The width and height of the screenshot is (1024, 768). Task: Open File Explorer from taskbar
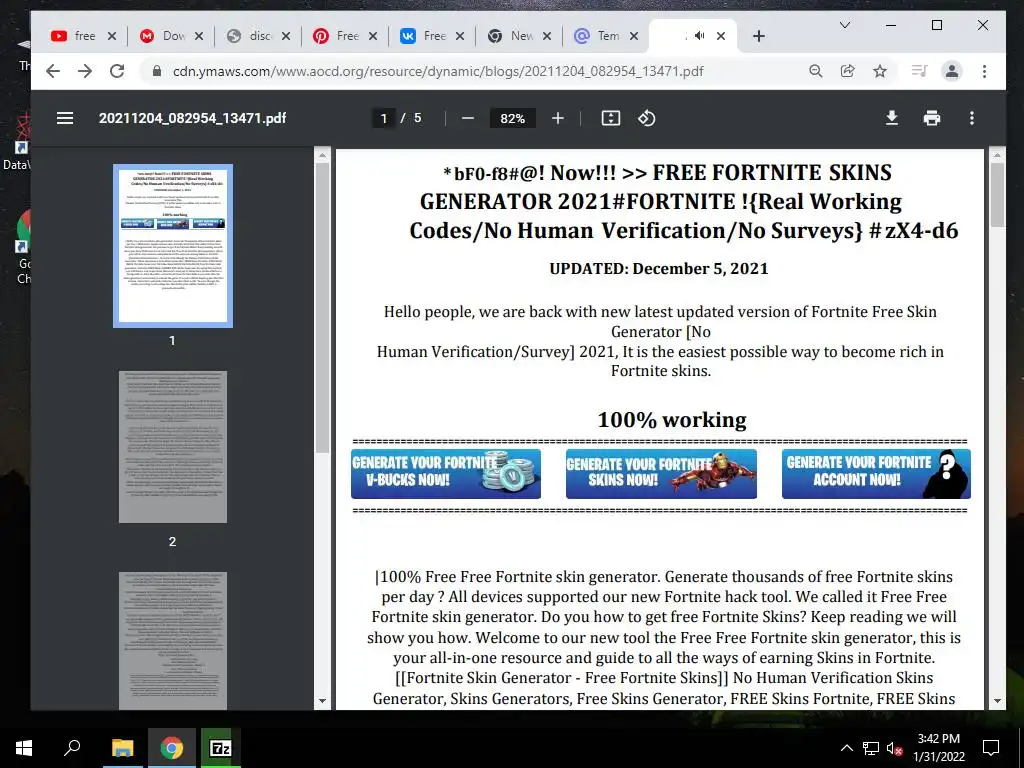click(122, 748)
